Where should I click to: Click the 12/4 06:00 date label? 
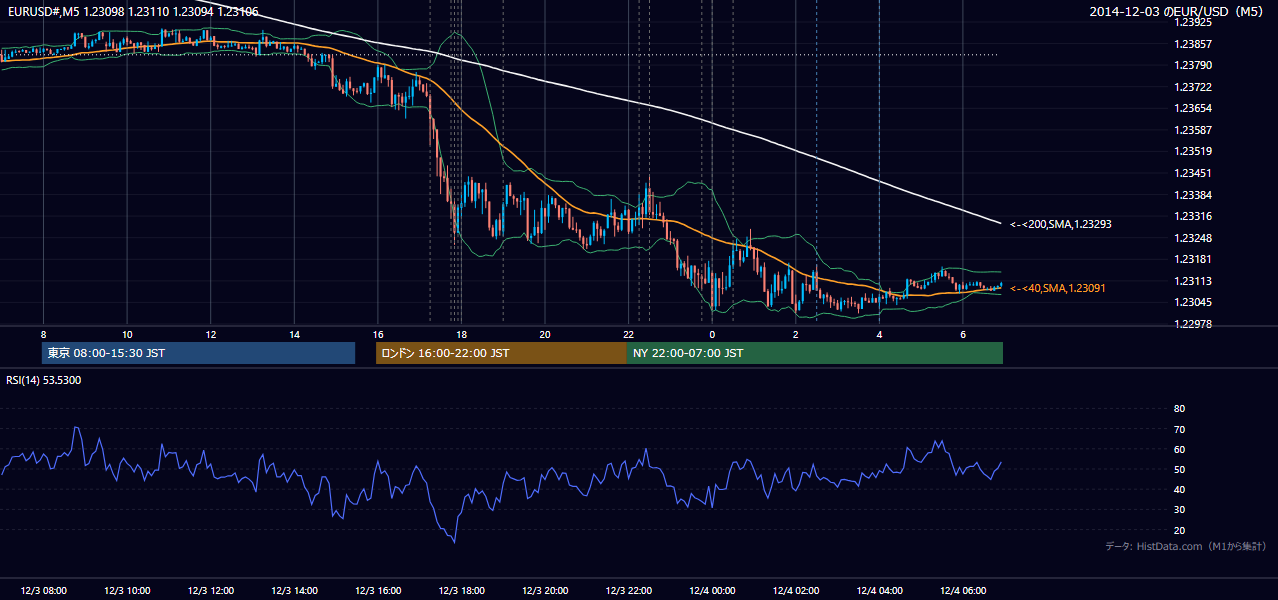click(x=962, y=591)
